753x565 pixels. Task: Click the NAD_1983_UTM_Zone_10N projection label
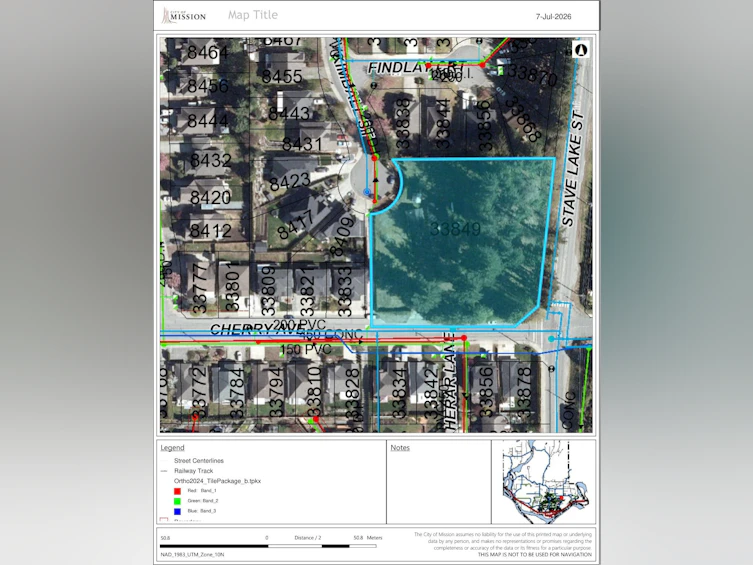click(192, 555)
